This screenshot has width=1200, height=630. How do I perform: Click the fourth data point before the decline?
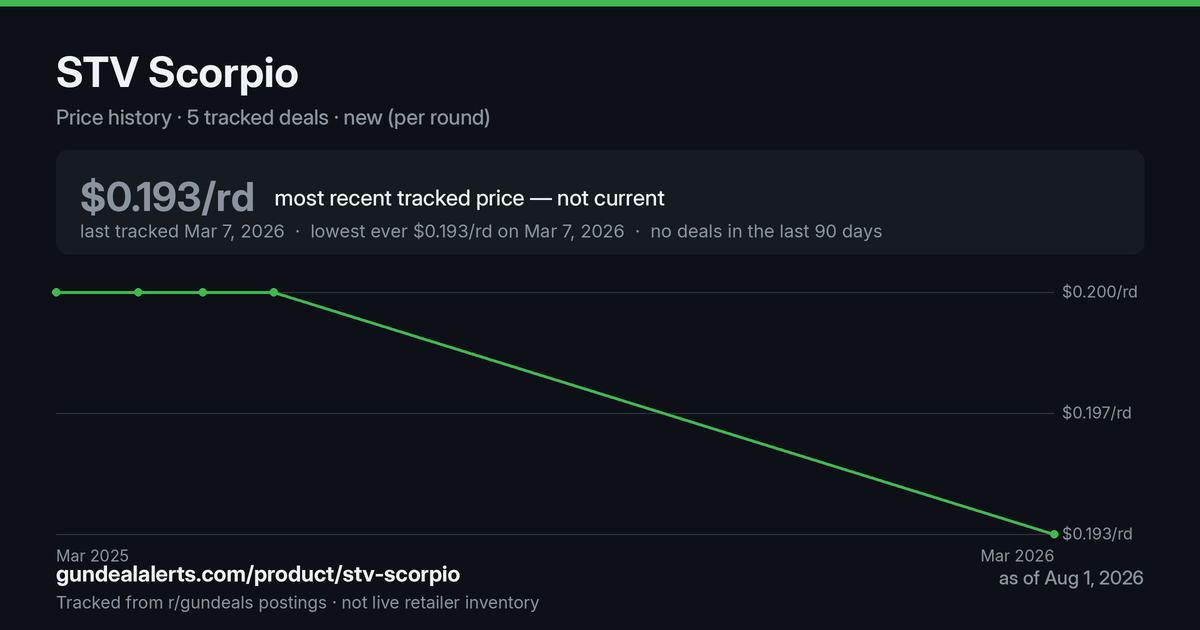coord(274,292)
